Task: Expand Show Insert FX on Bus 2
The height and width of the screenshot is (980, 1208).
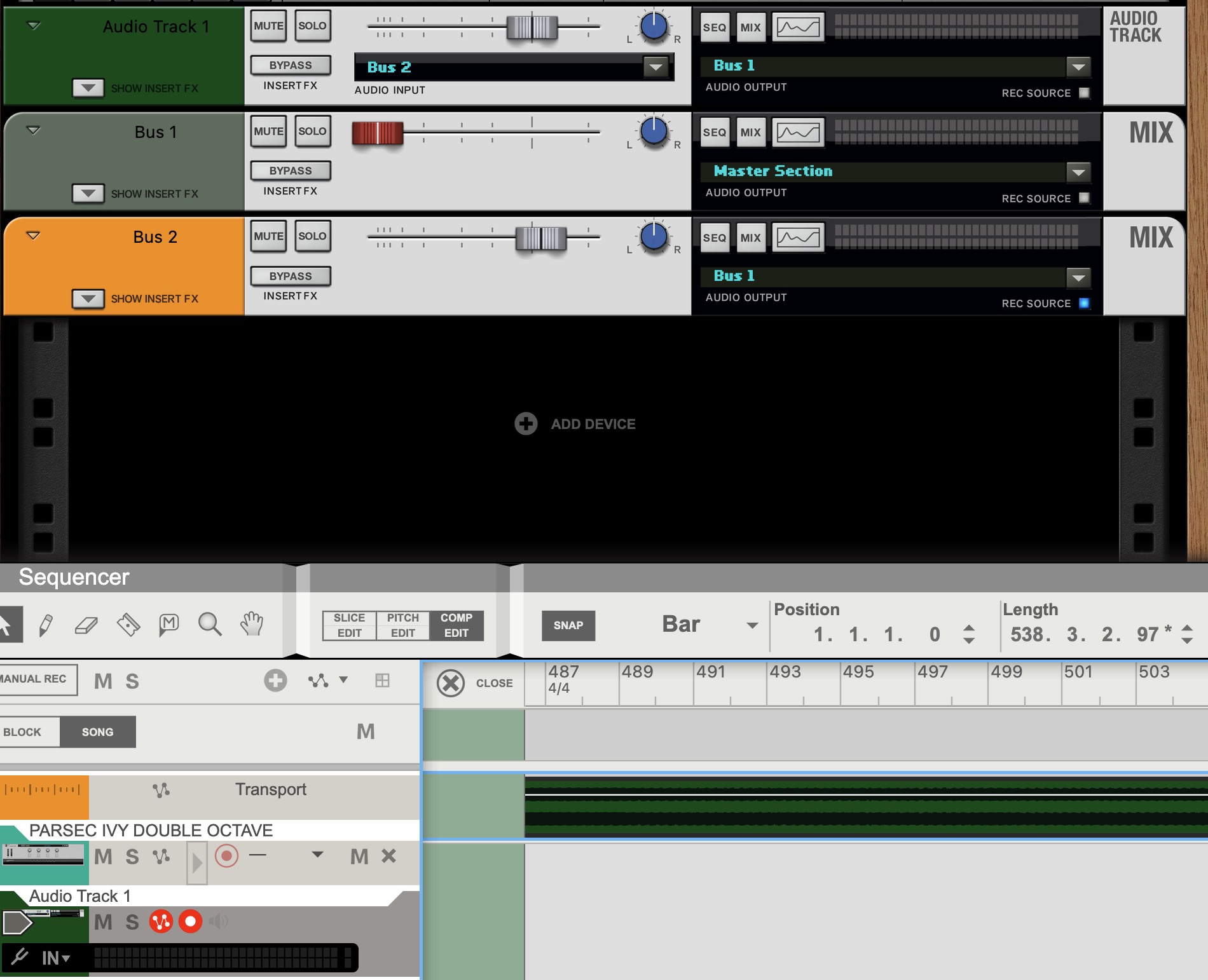Action: [88, 299]
